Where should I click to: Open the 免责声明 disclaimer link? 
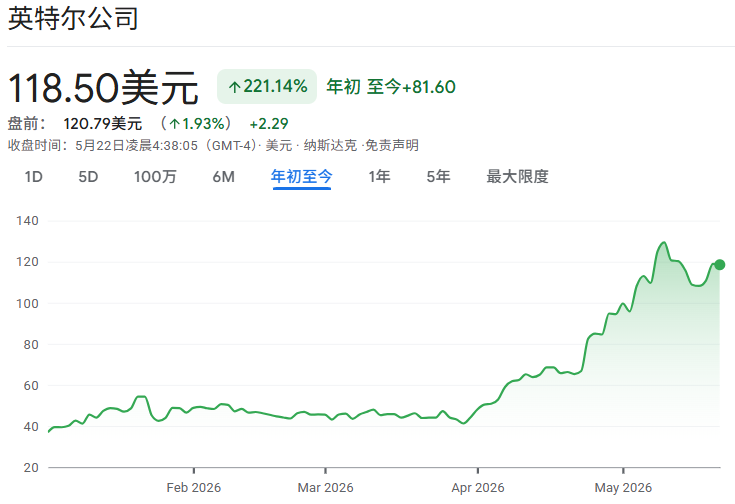click(392, 145)
